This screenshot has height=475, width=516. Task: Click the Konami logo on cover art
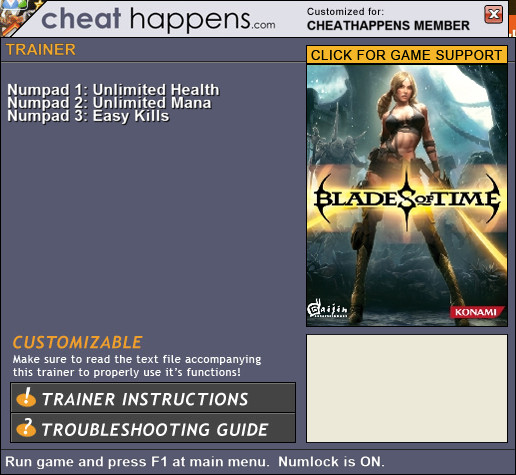pos(476,312)
